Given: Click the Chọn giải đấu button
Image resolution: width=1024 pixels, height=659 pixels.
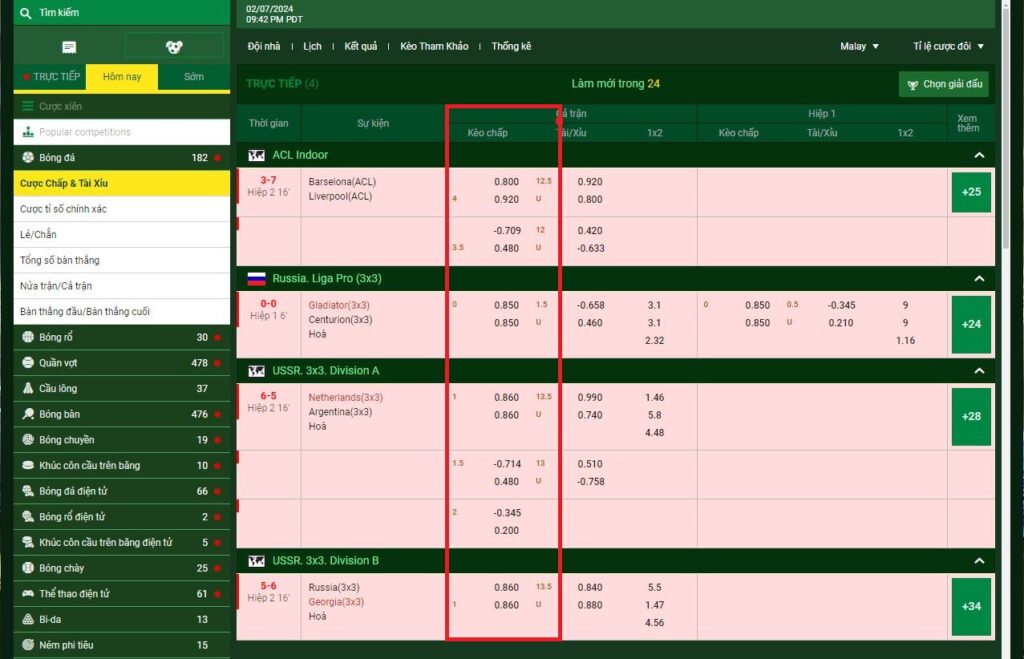Looking at the screenshot, I should pos(943,84).
